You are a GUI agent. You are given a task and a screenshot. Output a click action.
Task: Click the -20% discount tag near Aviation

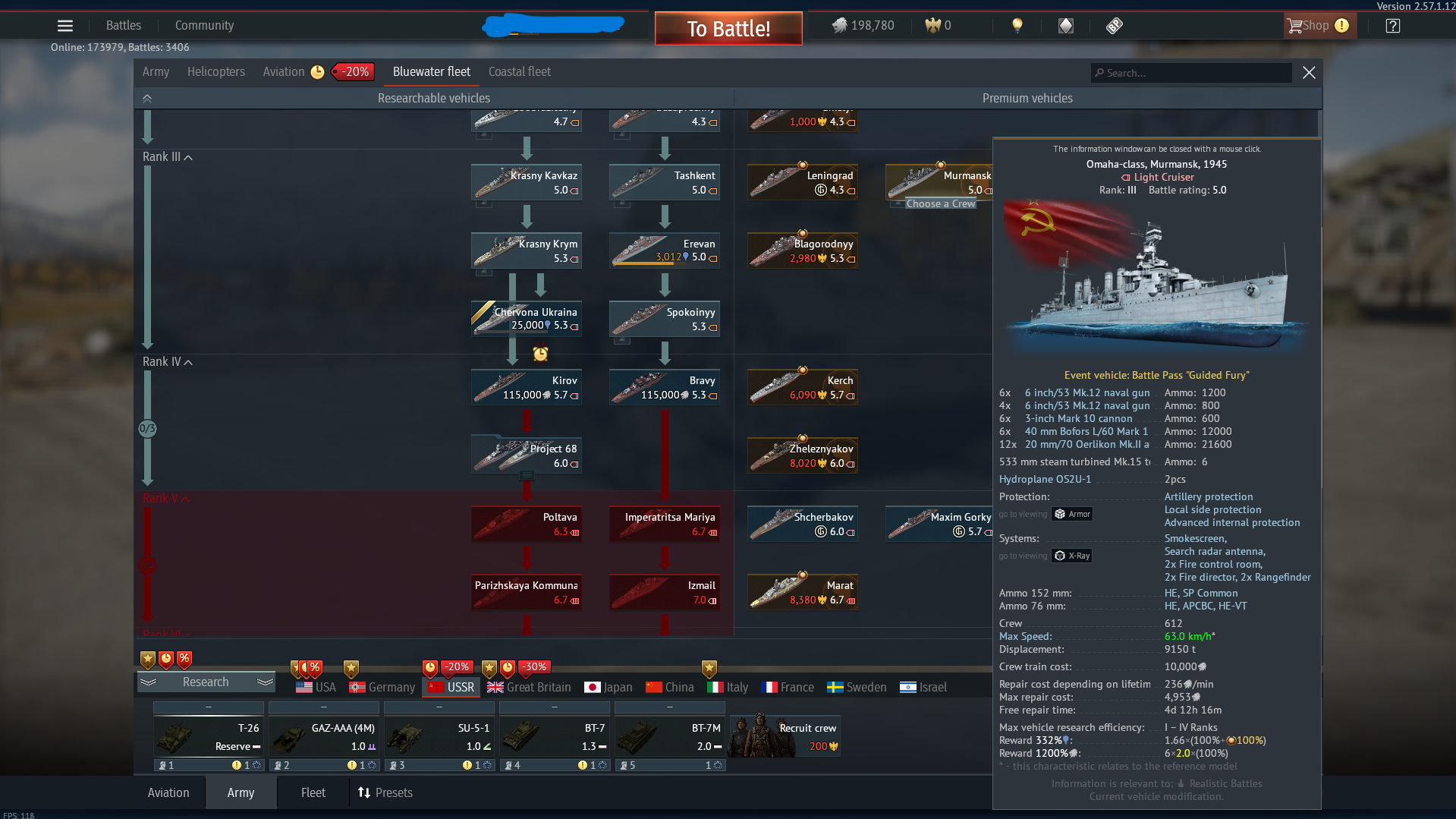354,72
